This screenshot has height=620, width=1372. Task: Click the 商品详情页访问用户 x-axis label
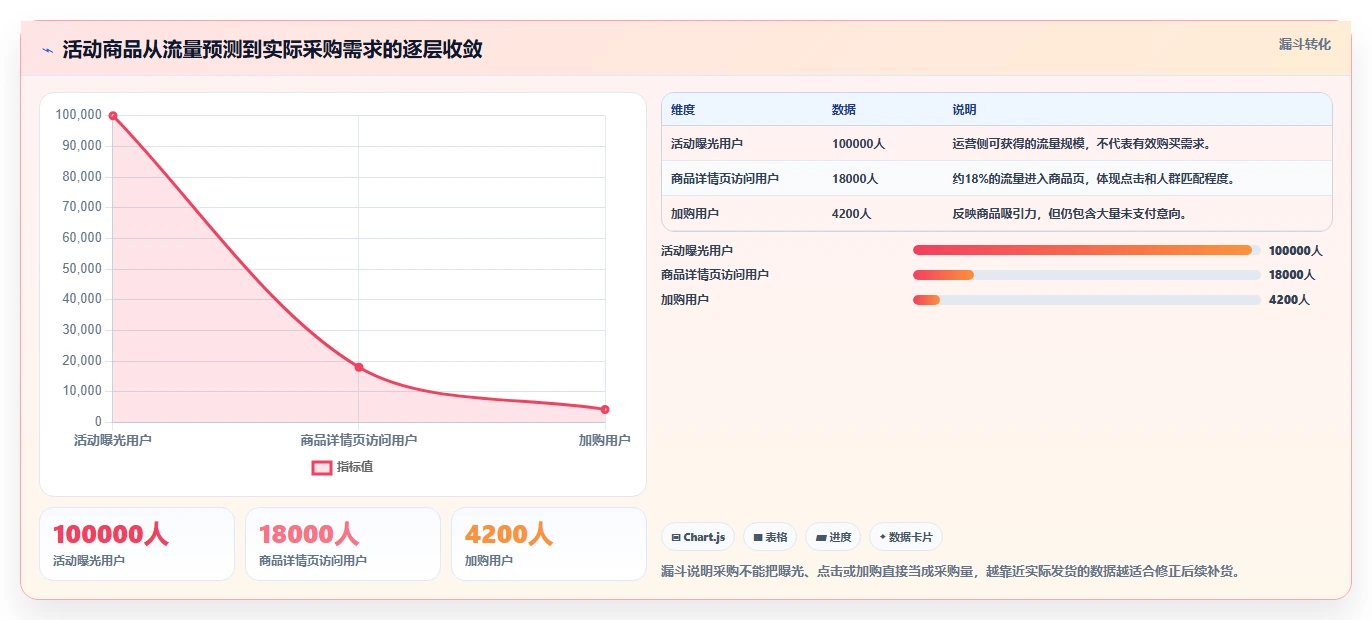359,440
